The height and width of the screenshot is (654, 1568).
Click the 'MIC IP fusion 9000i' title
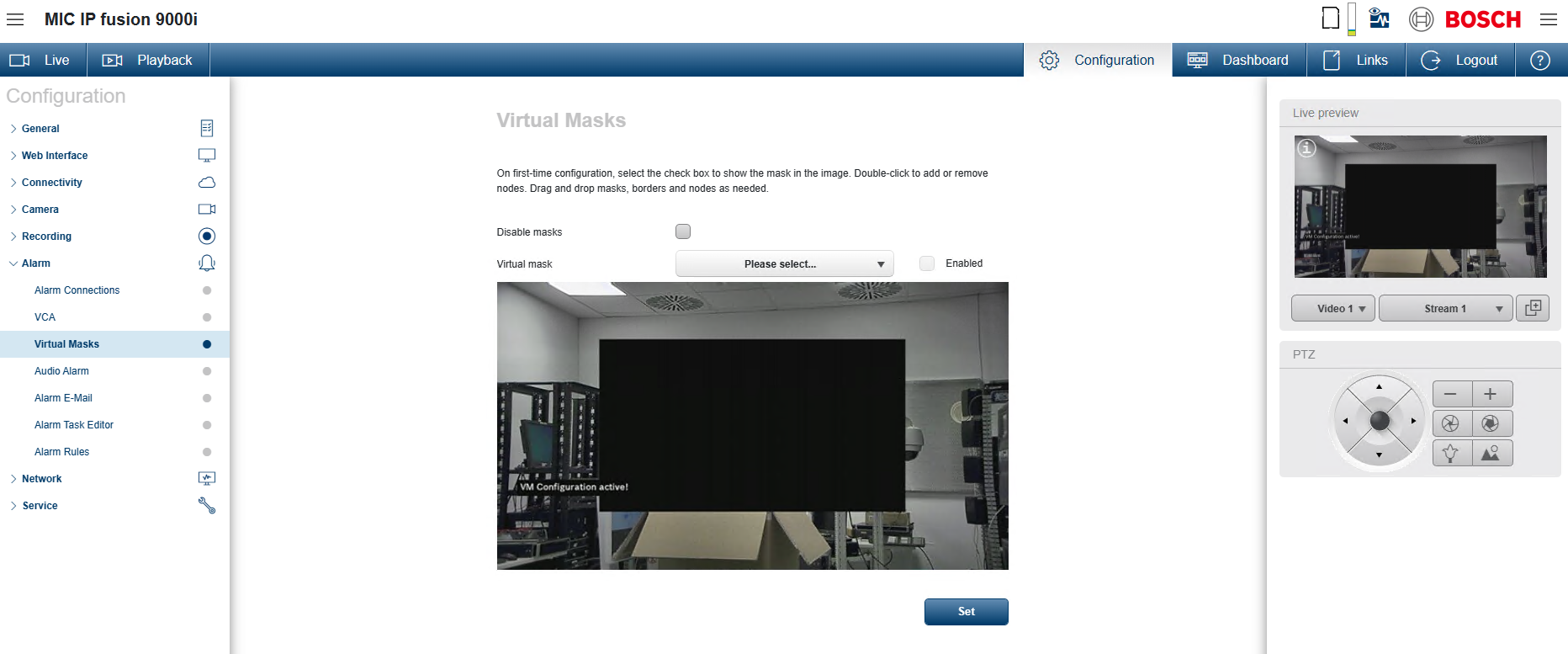(121, 19)
